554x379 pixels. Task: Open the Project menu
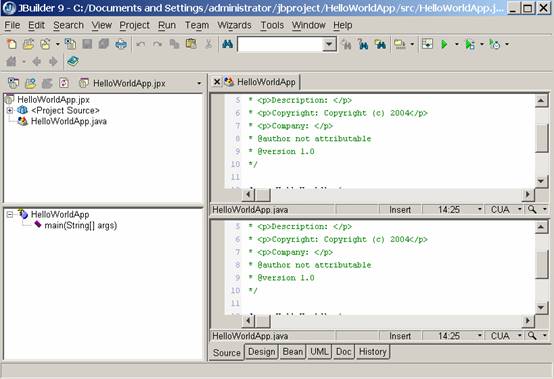[x=134, y=25]
